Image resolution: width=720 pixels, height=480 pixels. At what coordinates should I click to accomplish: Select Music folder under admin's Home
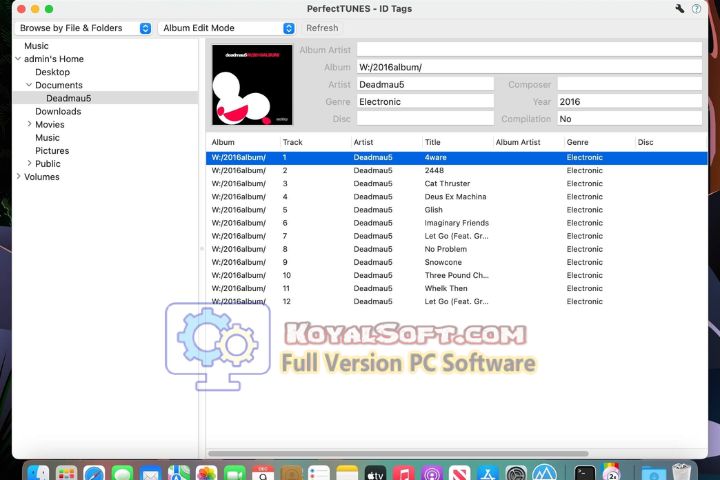(47, 138)
